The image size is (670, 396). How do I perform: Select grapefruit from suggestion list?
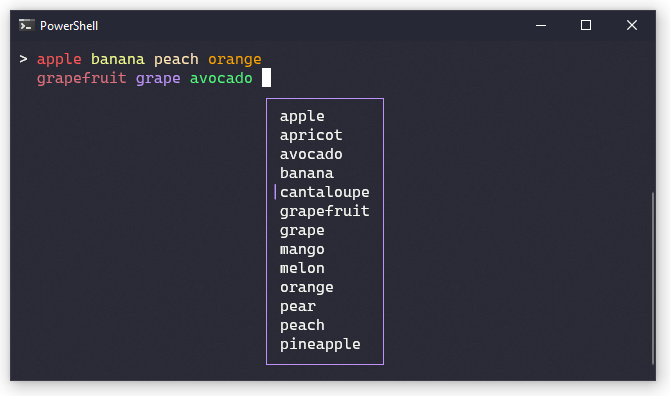325,211
